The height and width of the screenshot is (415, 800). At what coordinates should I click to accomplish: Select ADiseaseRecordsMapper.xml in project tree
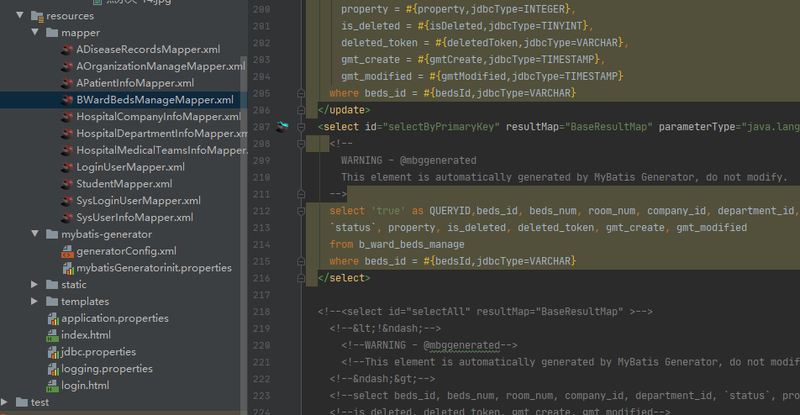coord(148,50)
